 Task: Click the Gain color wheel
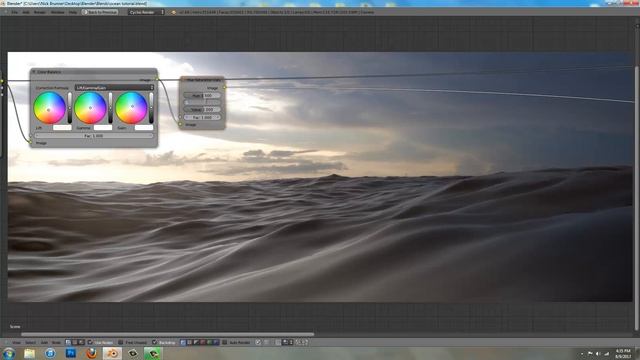tap(131, 108)
